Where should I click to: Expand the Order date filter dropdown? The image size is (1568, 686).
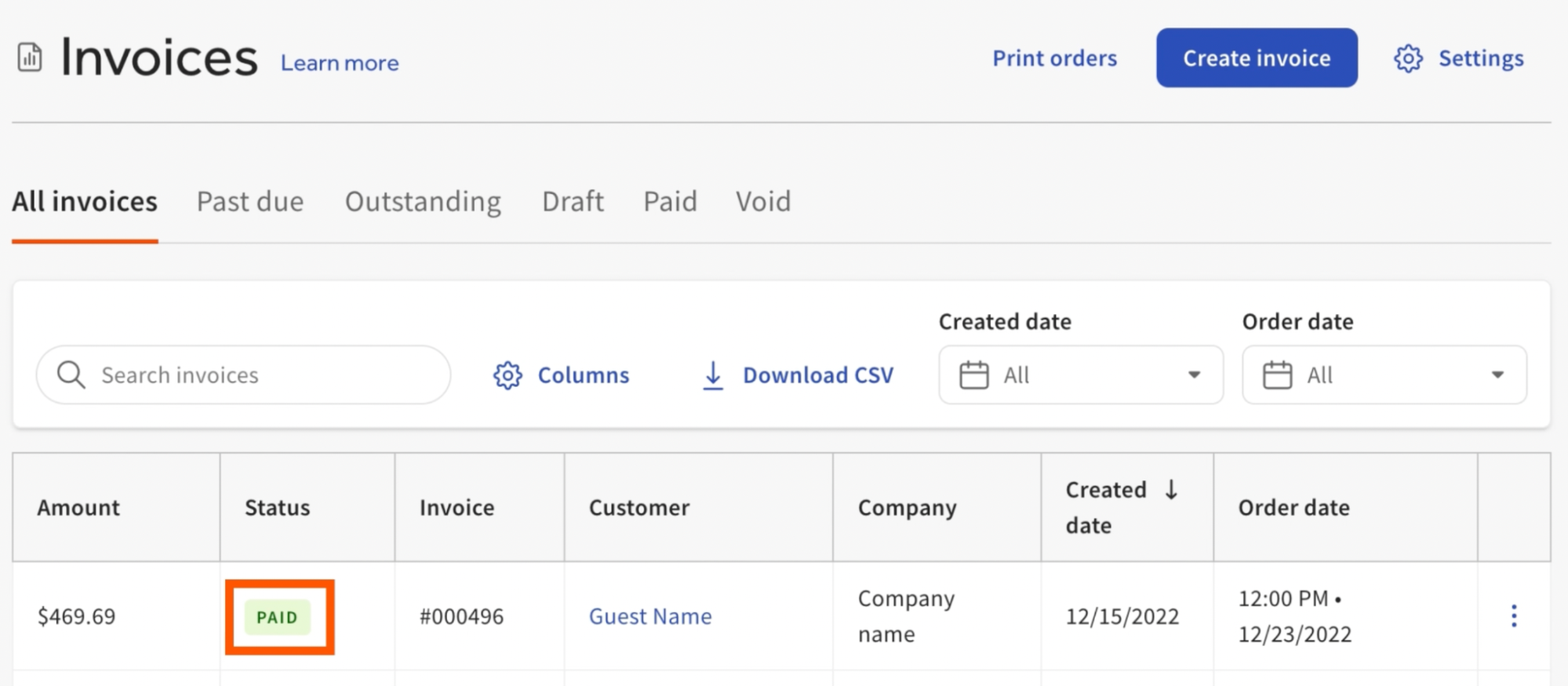(1497, 375)
